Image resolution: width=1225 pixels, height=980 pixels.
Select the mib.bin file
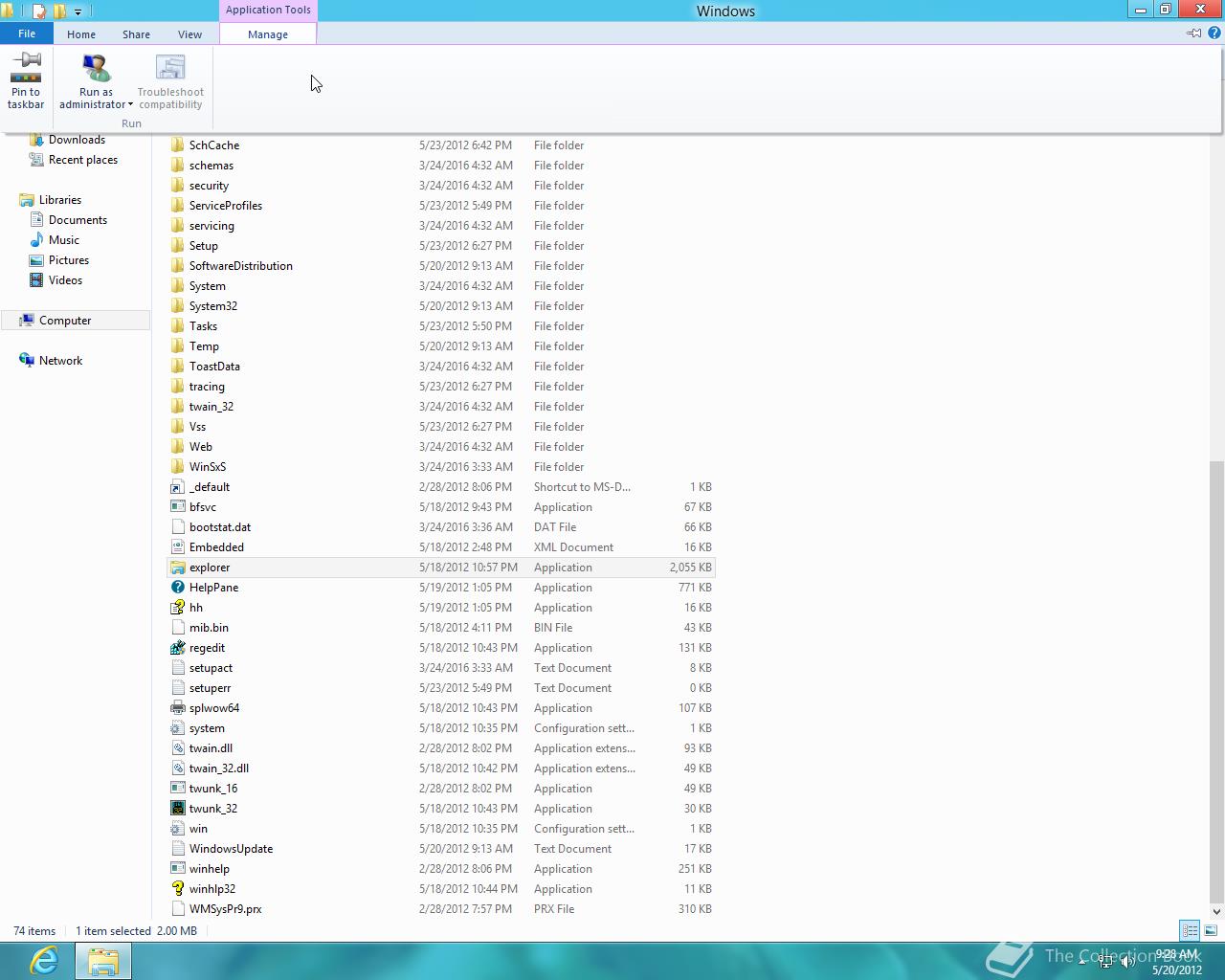(x=441, y=628)
